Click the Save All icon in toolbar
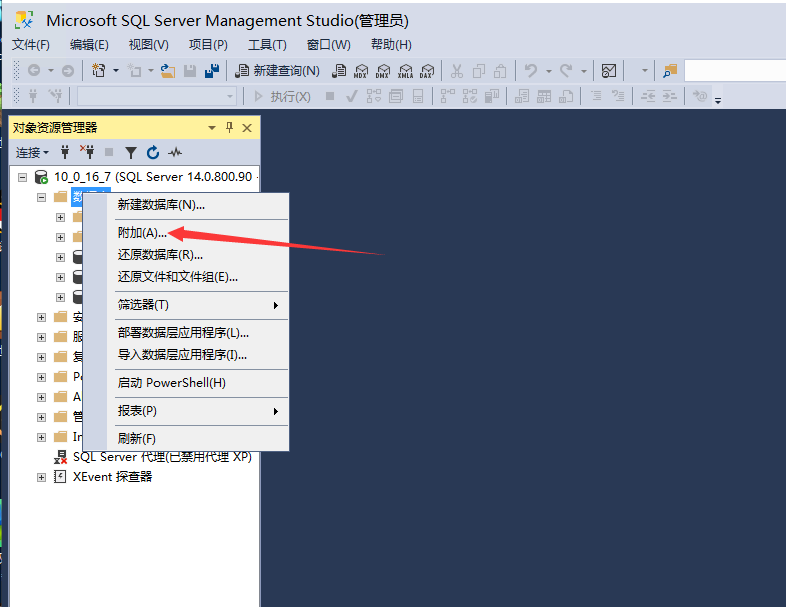The height and width of the screenshot is (607, 786). 212,70
